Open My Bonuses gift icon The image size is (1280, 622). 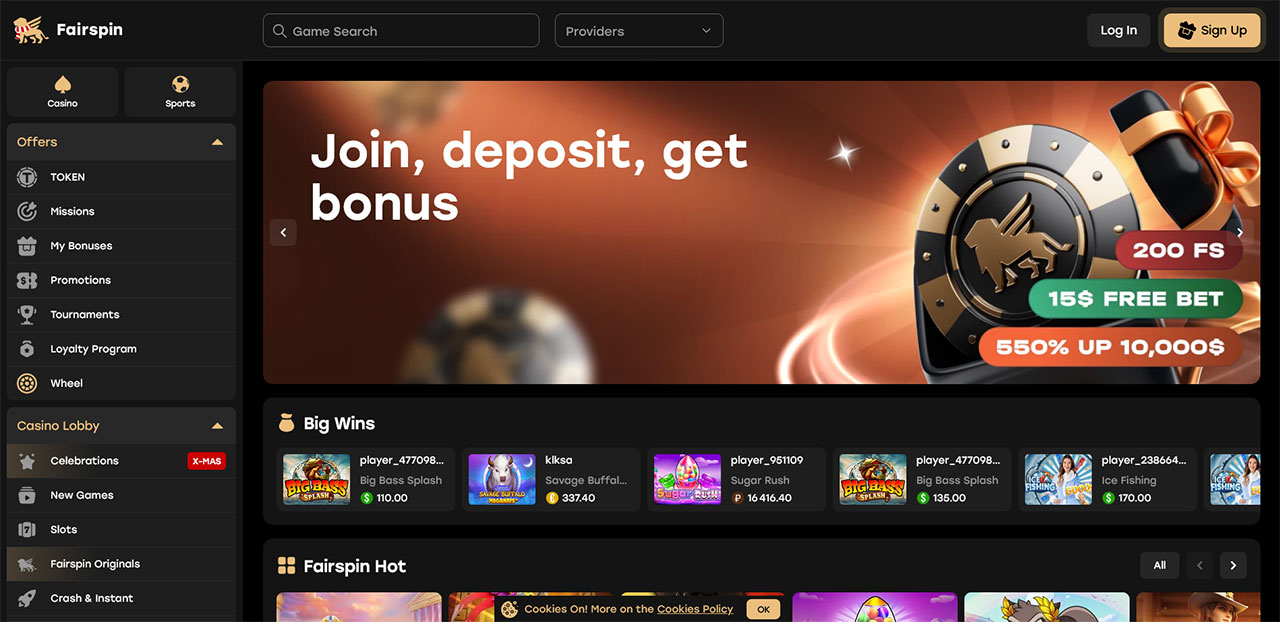point(28,246)
